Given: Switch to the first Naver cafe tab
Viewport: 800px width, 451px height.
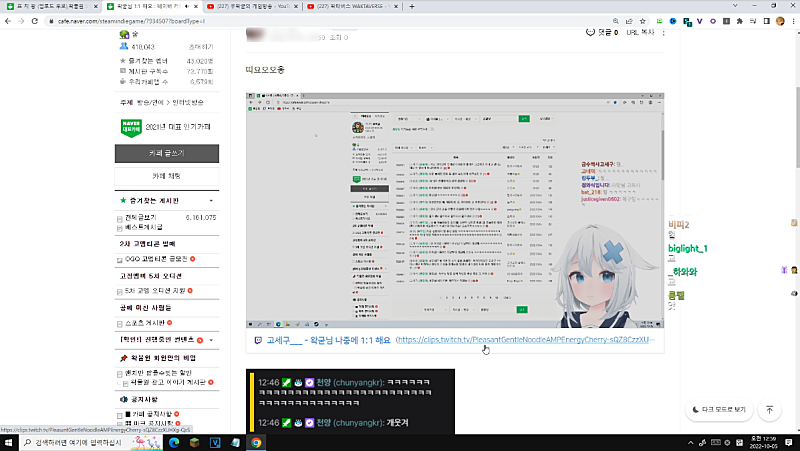Looking at the screenshot, I should pyautogui.click(x=51, y=7).
